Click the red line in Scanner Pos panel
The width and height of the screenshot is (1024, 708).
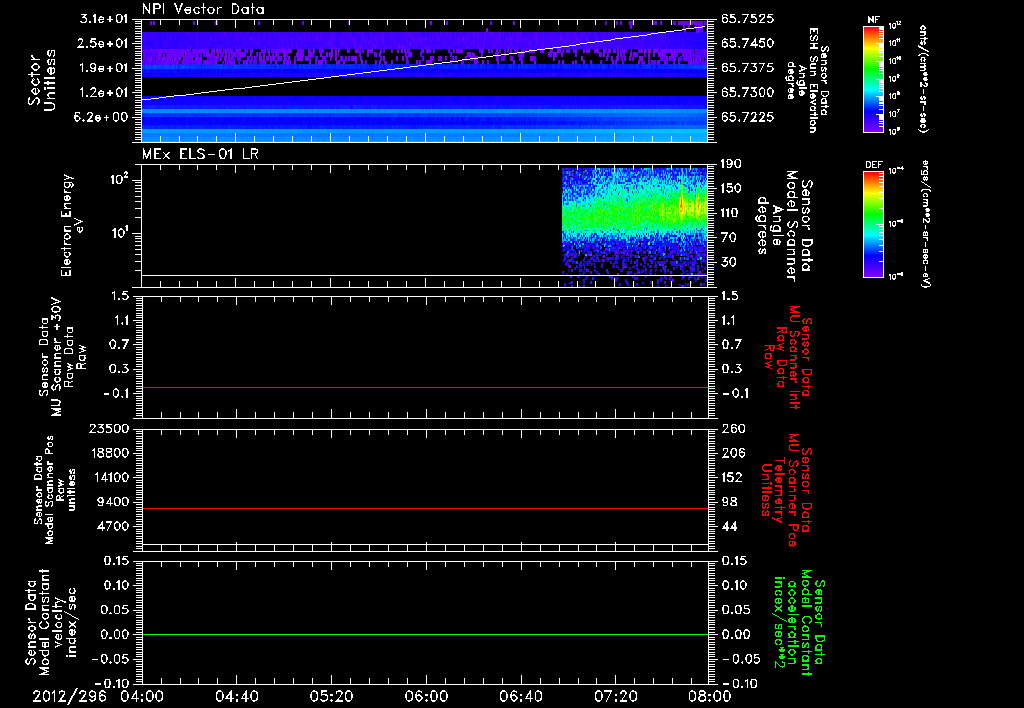pos(424,508)
